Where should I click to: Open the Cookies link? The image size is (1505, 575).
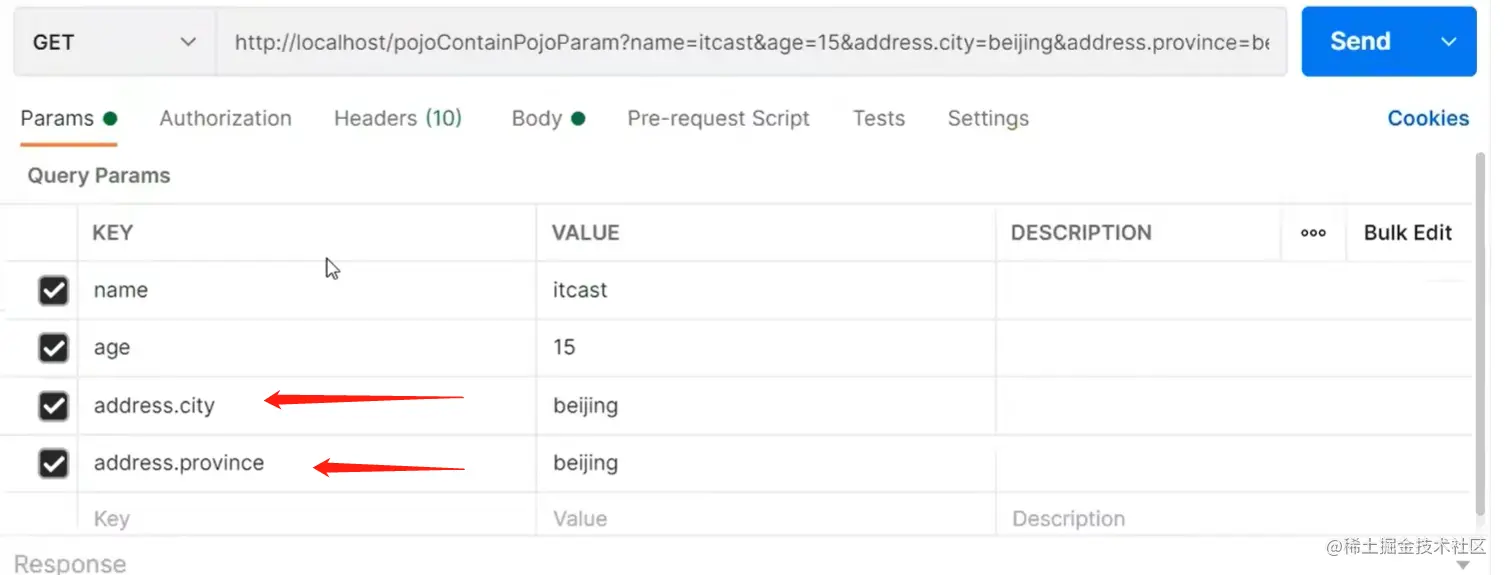click(x=1427, y=118)
